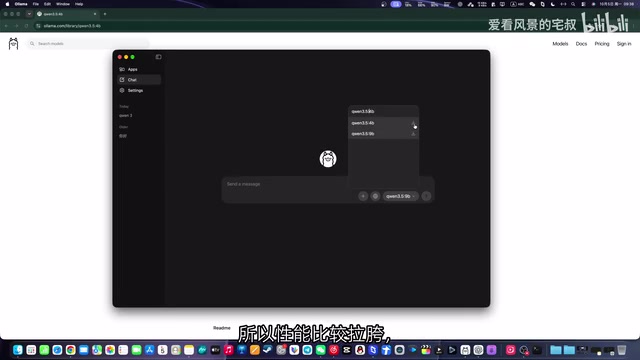
Task: Click the plus attachment button in the message box
Action: pos(363,196)
